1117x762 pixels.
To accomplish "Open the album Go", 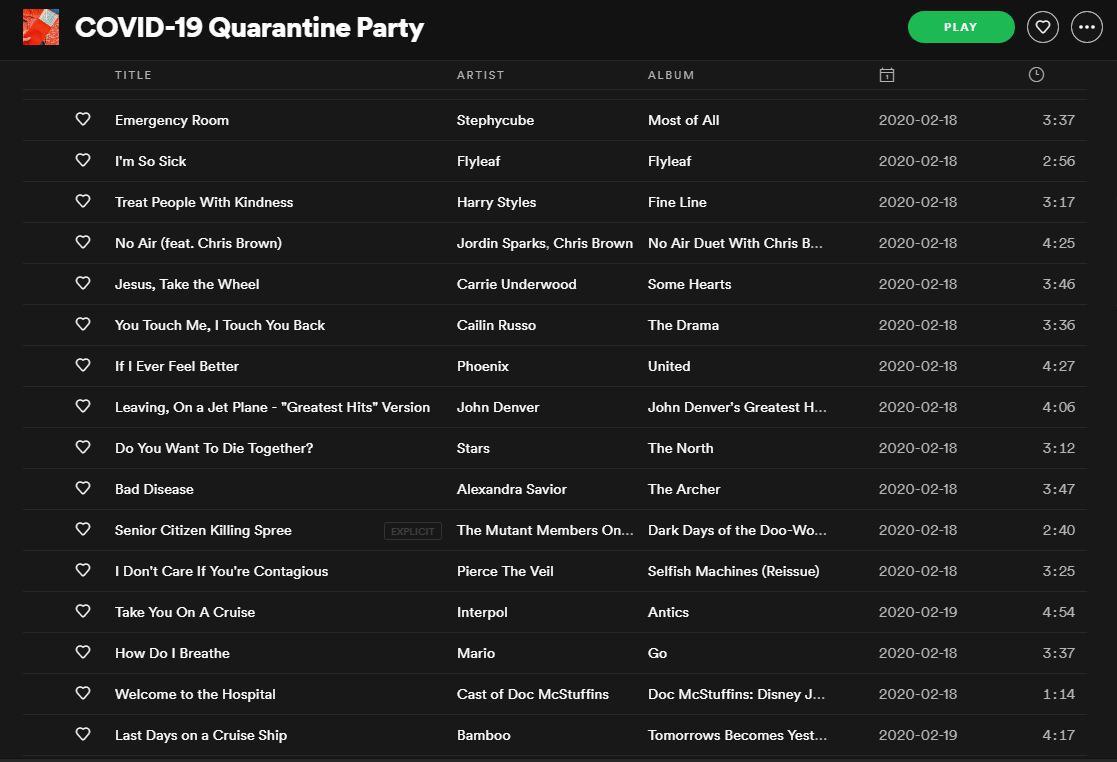I will point(657,653).
